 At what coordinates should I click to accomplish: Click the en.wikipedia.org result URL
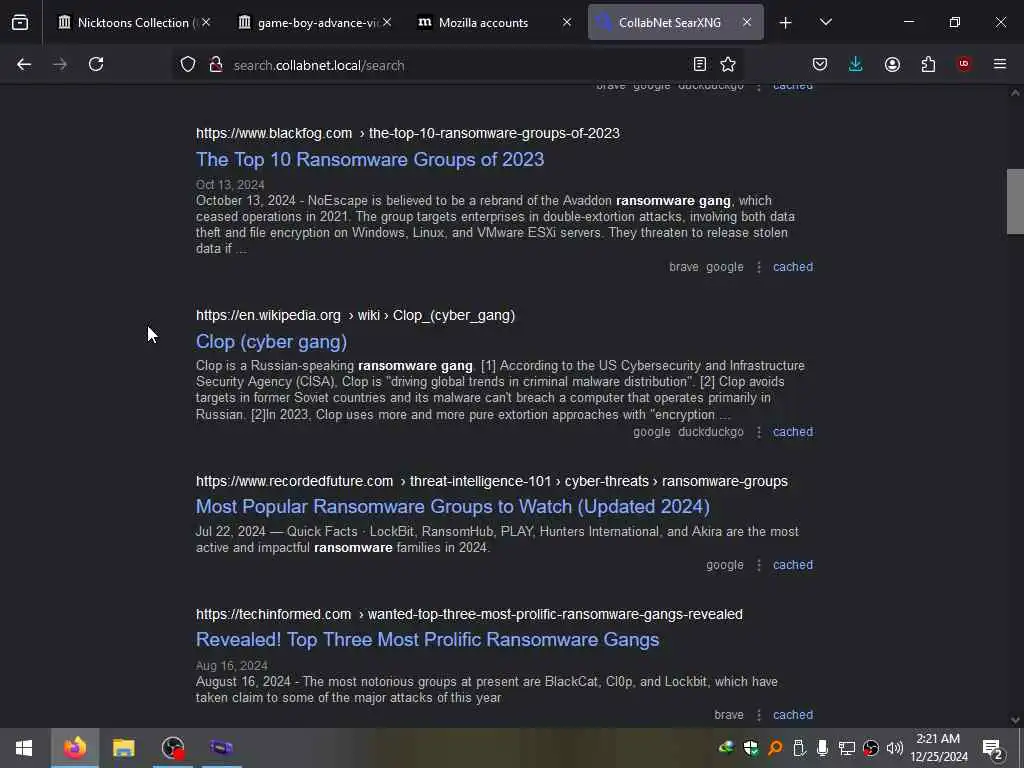355,315
